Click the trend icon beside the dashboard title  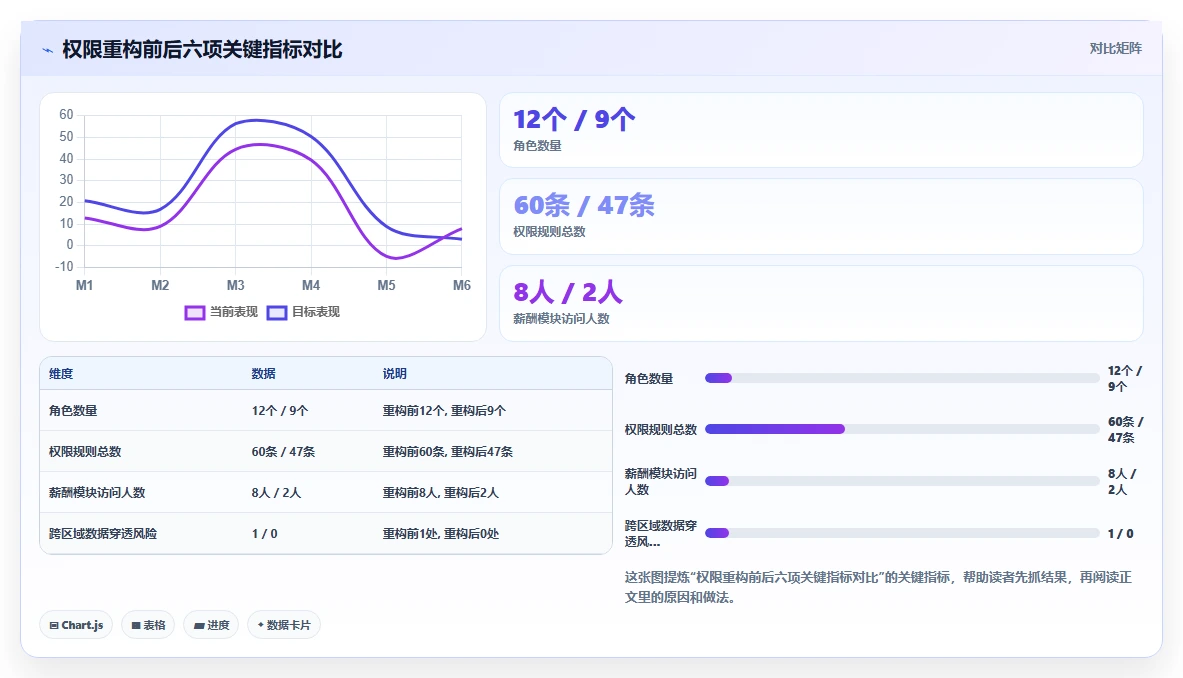(x=48, y=51)
